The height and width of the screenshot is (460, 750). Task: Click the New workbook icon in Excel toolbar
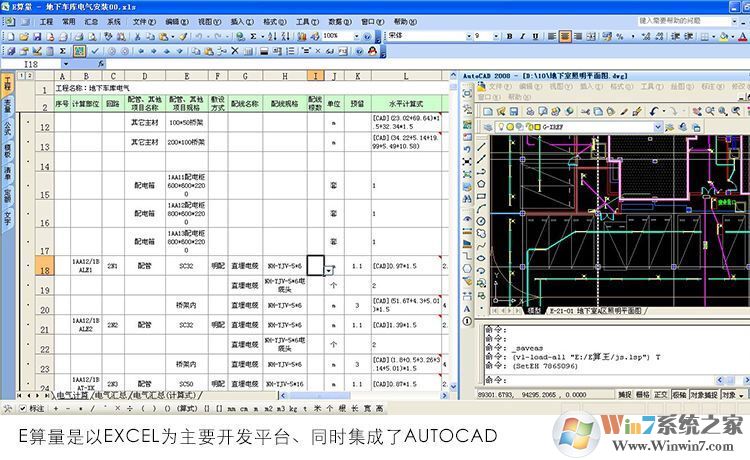tap(11, 37)
